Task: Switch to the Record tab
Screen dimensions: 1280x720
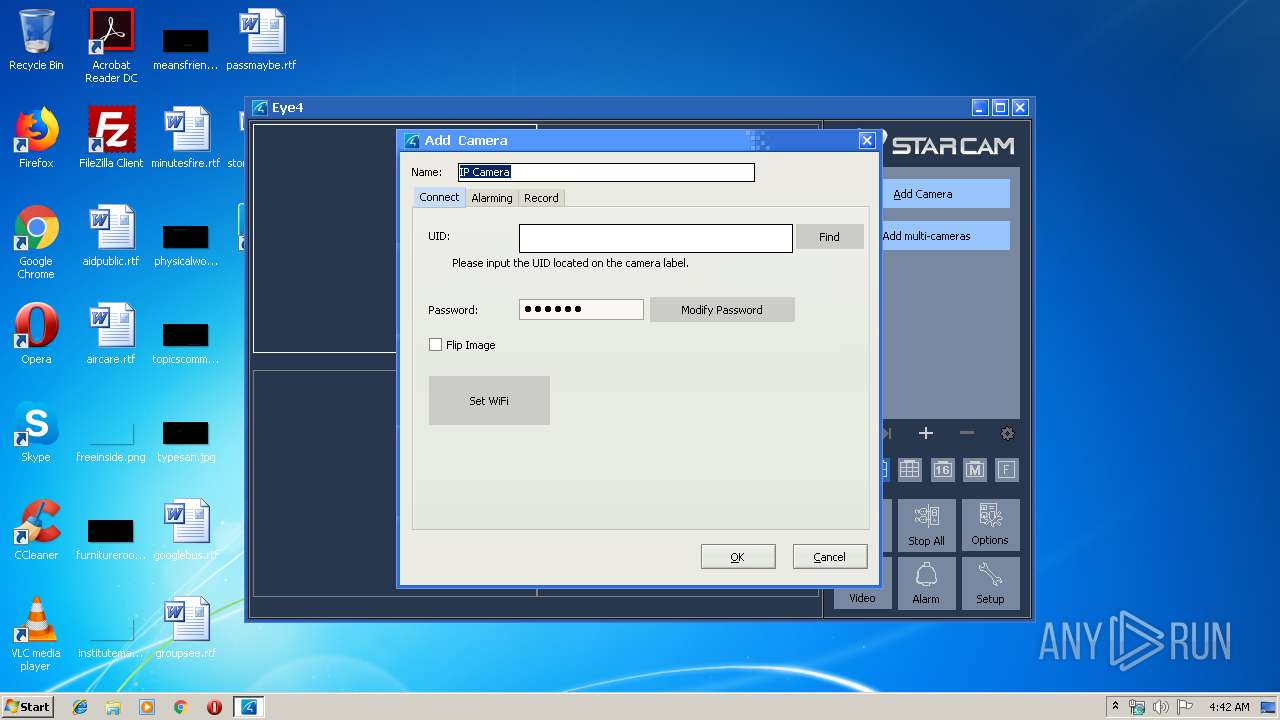Action: tap(541, 198)
